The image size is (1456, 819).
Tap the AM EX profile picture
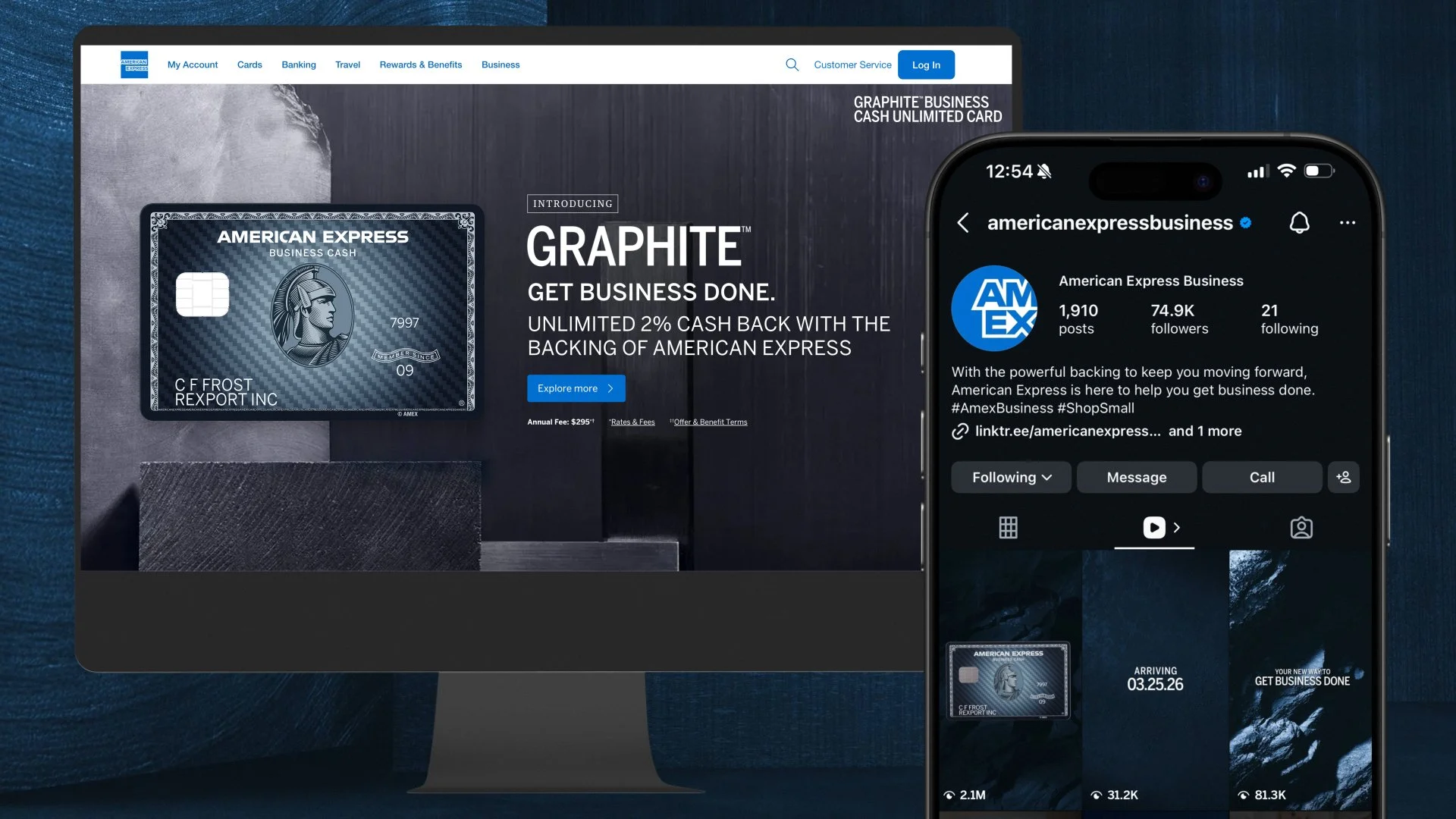994,308
